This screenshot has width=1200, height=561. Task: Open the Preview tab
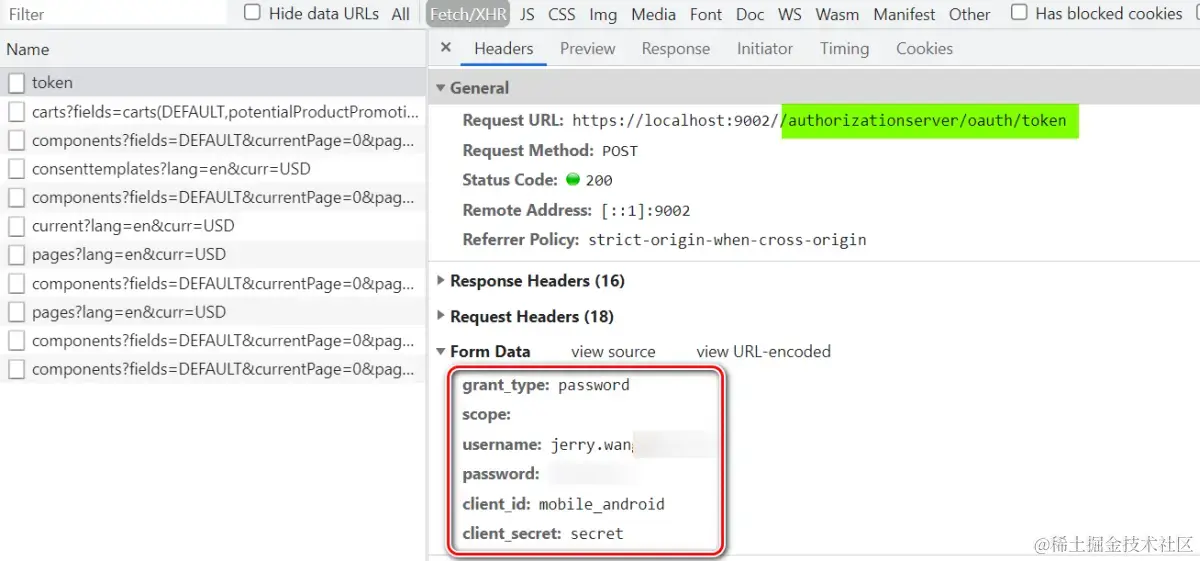coord(588,48)
